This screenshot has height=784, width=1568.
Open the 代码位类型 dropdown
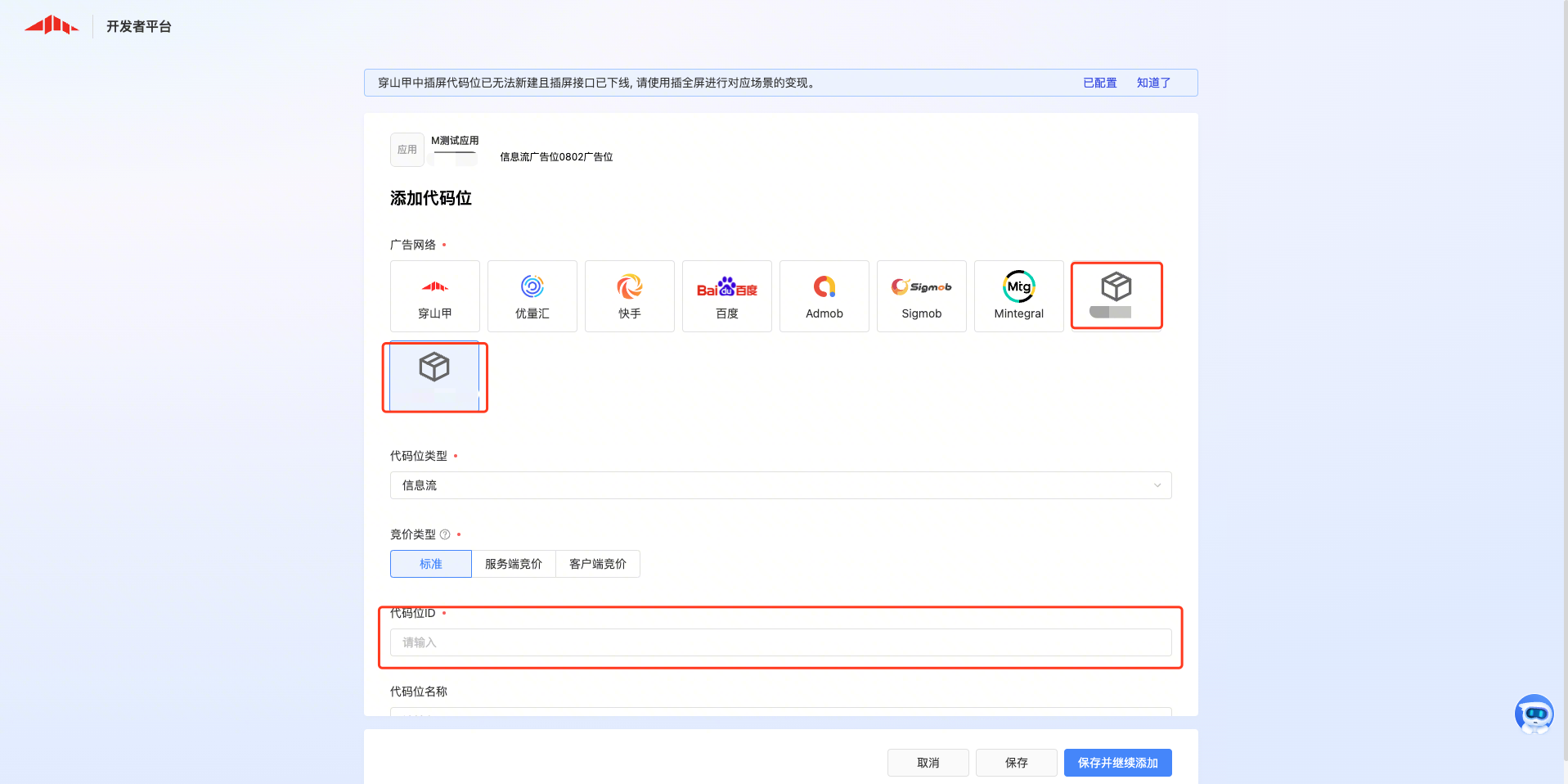tap(780, 485)
